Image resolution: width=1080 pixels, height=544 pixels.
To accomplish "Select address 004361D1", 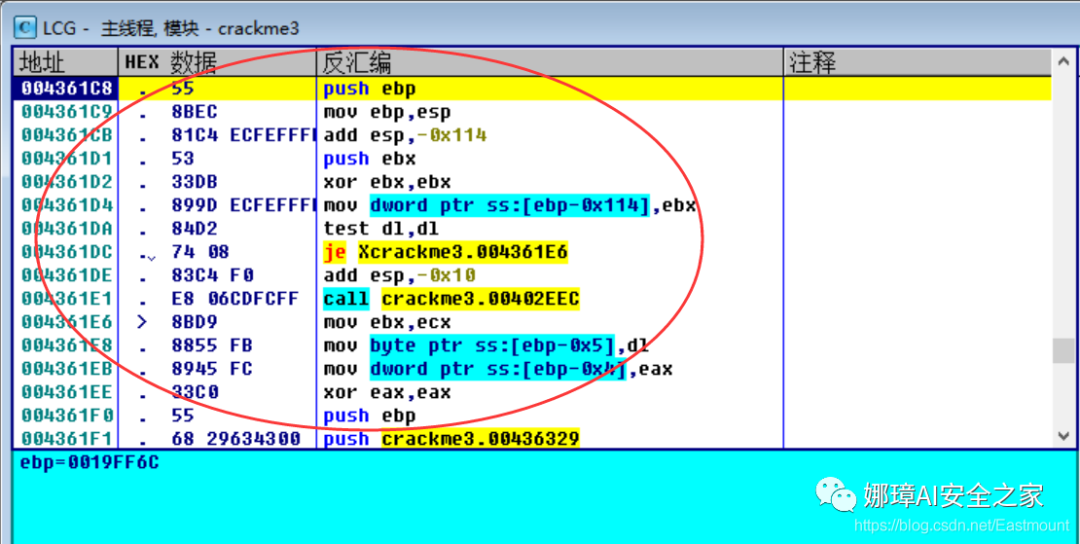I will (66, 158).
